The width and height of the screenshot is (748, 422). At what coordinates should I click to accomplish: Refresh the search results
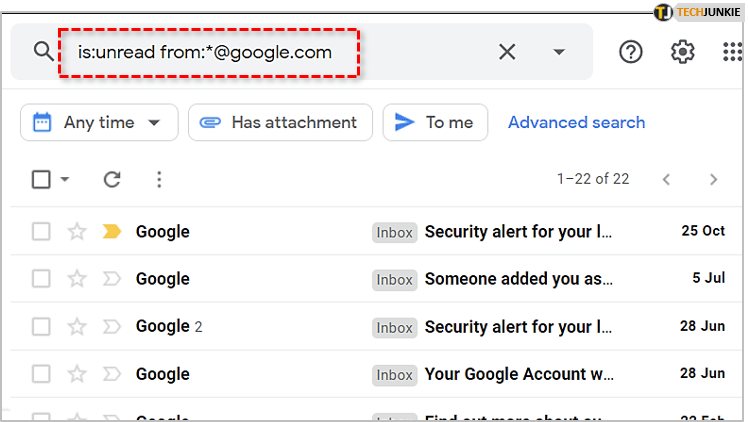tap(112, 180)
